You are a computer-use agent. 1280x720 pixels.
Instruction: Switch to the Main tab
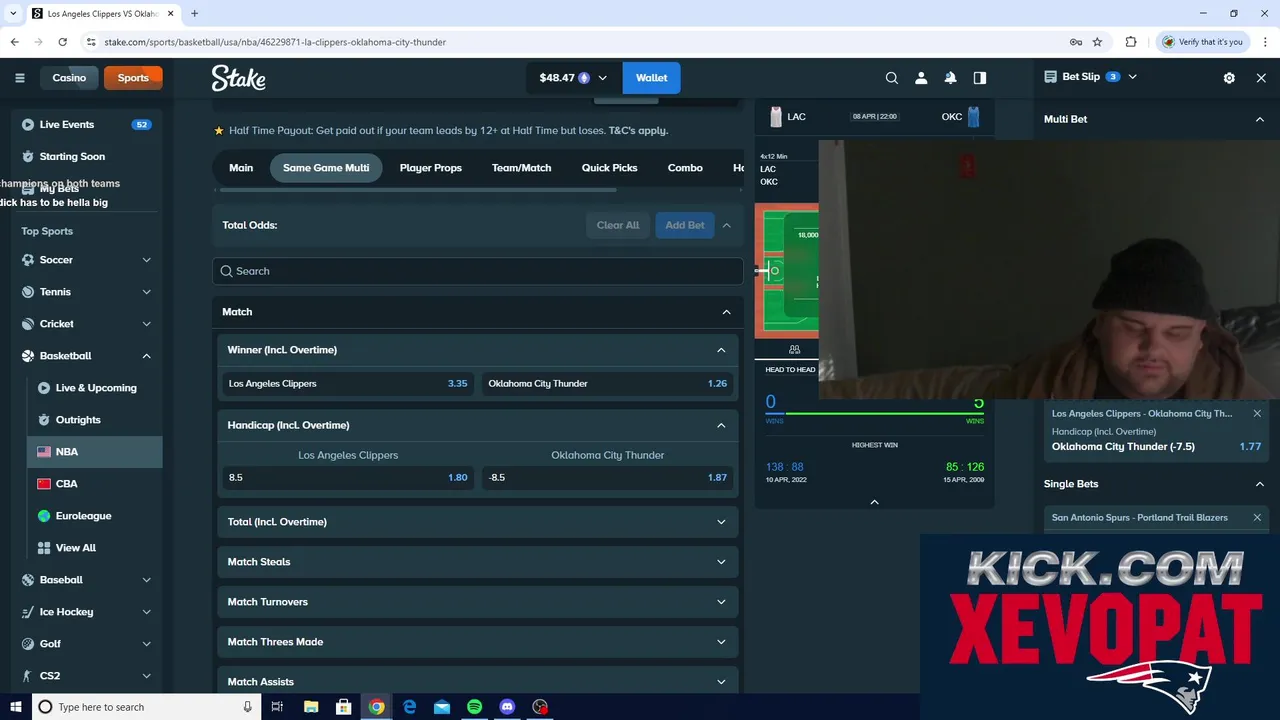tap(241, 168)
